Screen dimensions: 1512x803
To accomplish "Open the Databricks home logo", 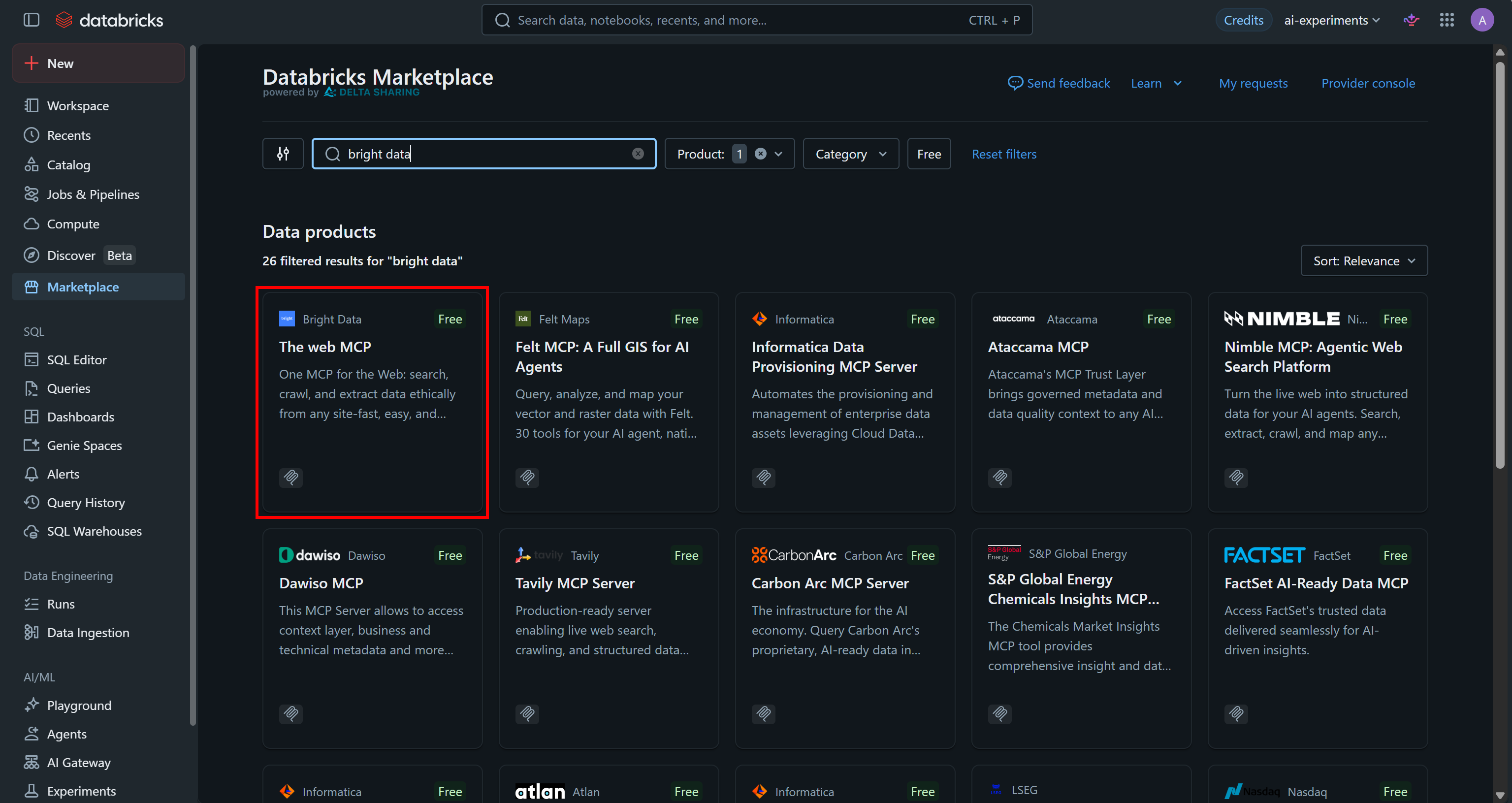I will pyautogui.click(x=109, y=20).
